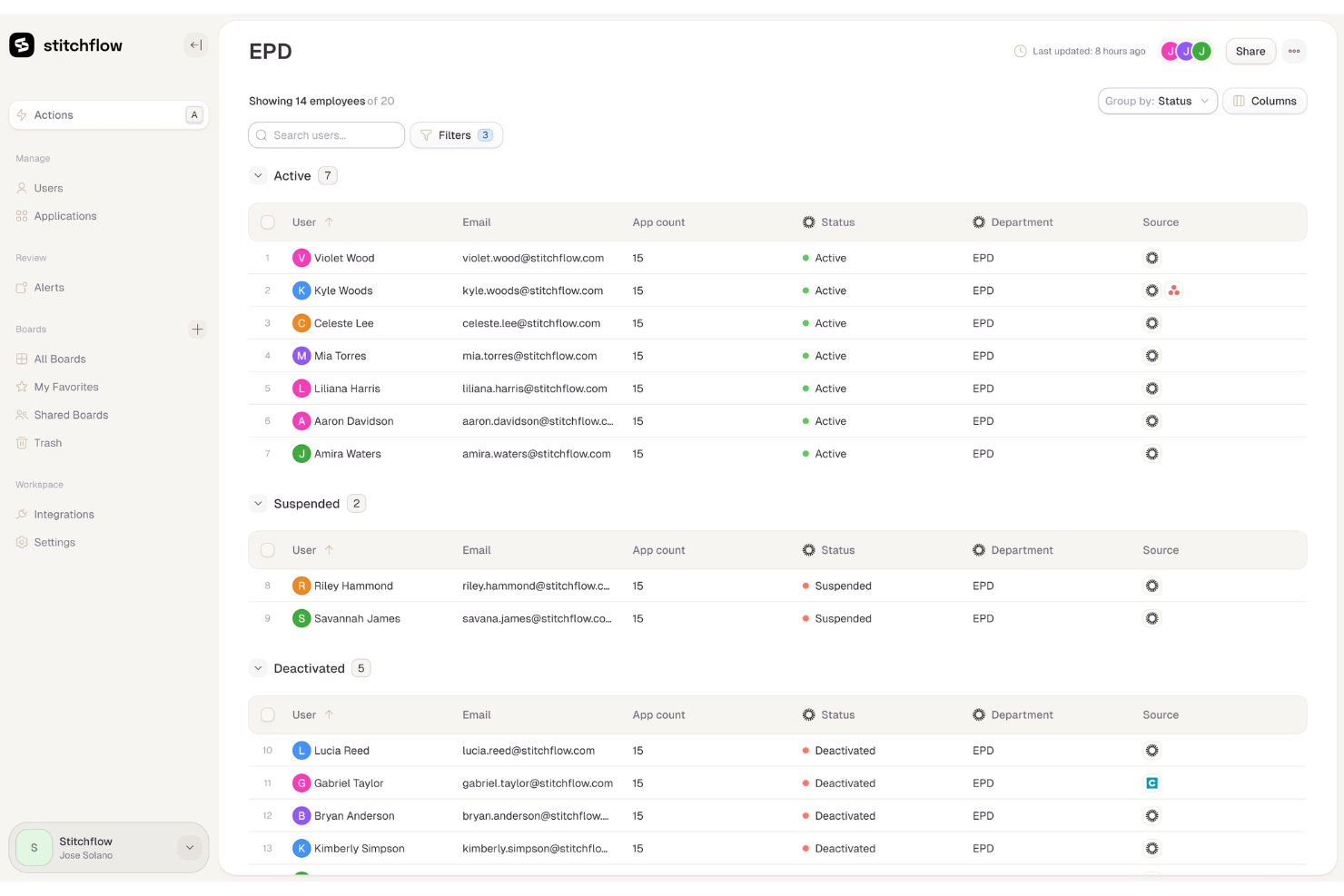Tick the checkbox on Riley Hammond's row
Viewport: 1344px width, 896px height.
tap(267, 586)
